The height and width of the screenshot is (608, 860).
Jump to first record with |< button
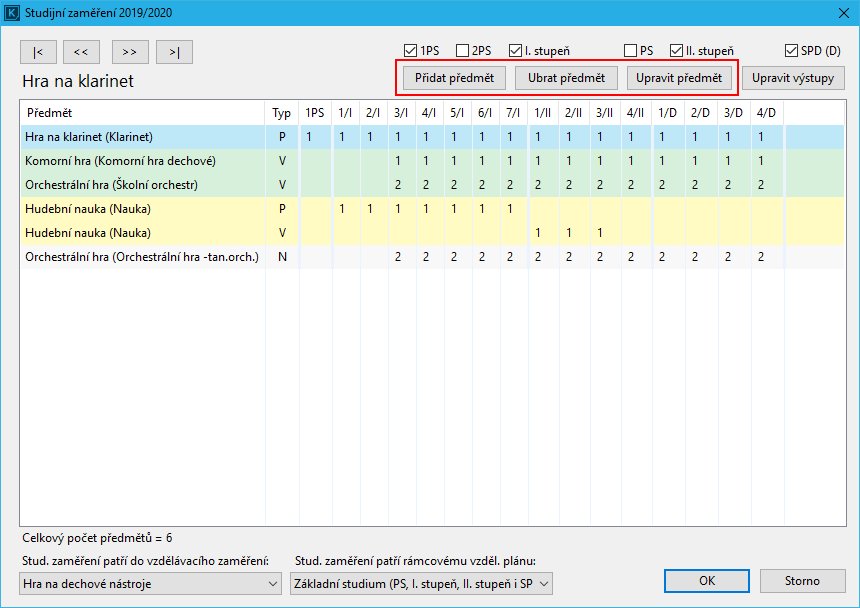point(38,52)
